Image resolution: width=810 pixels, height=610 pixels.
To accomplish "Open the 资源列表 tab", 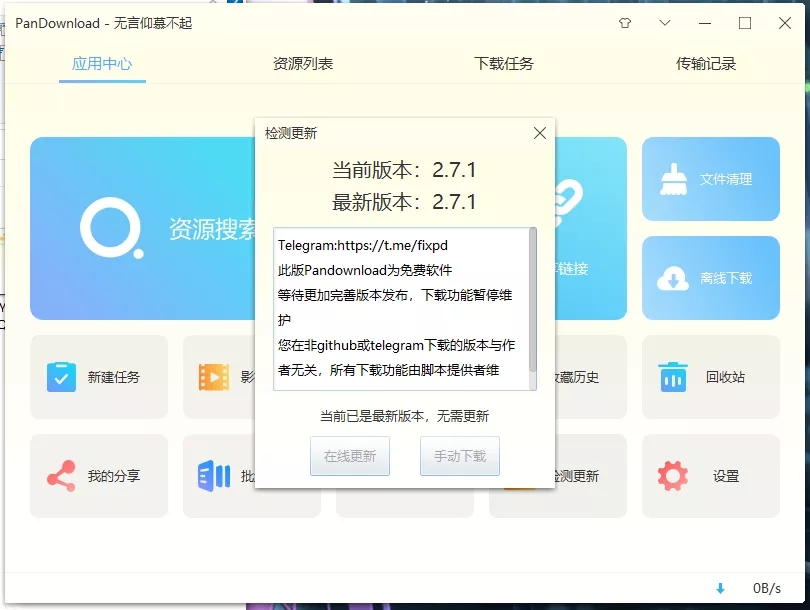I will pyautogui.click(x=303, y=64).
